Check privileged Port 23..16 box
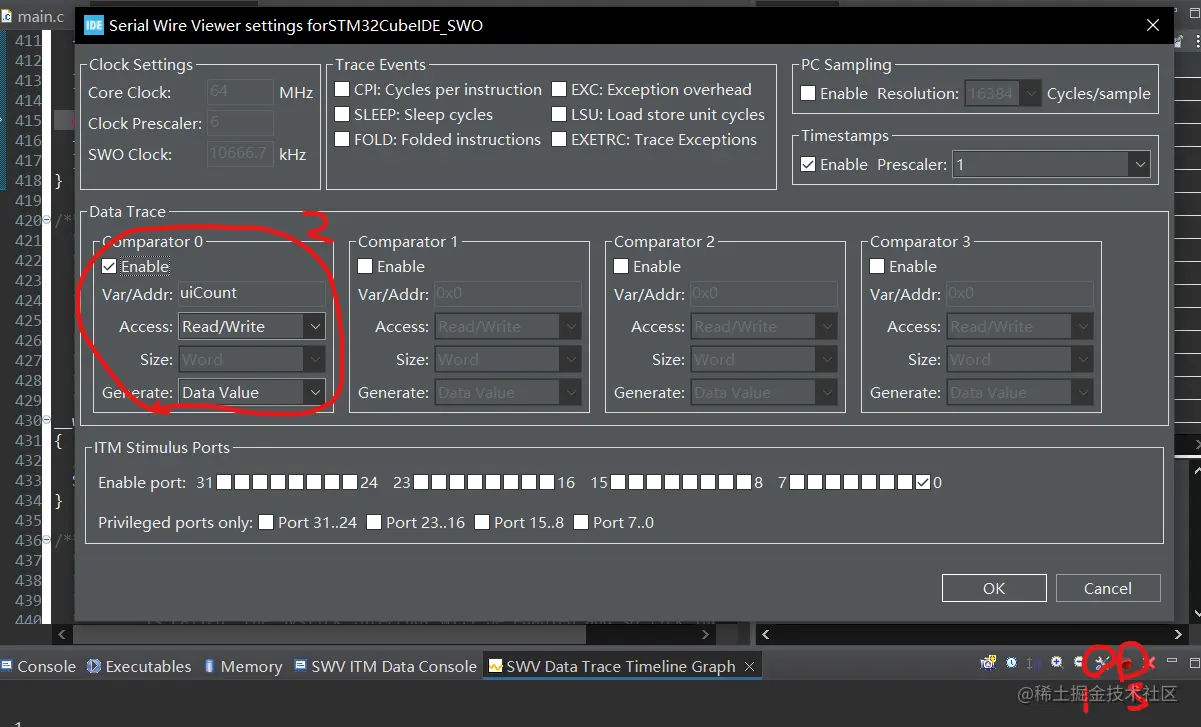Viewport: 1201px width, 727px height. click(x=374, y=523)
